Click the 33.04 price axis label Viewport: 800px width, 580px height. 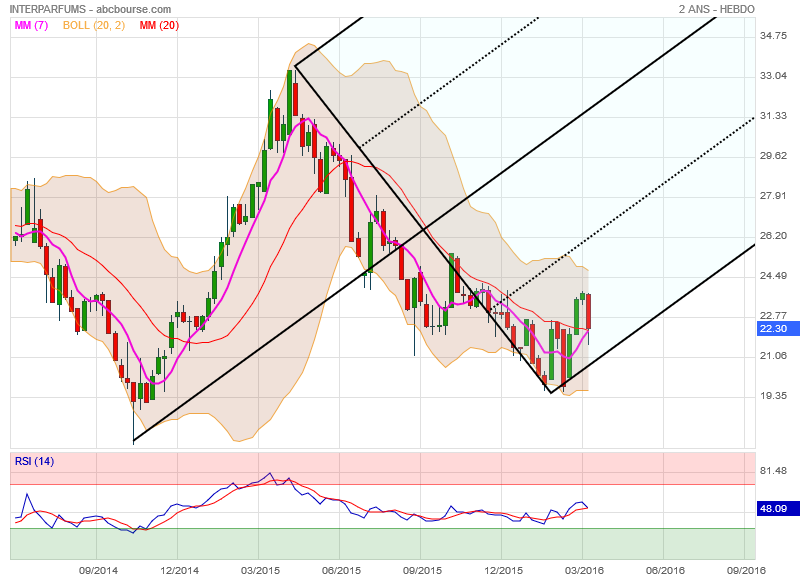click(x=773, y=75)
